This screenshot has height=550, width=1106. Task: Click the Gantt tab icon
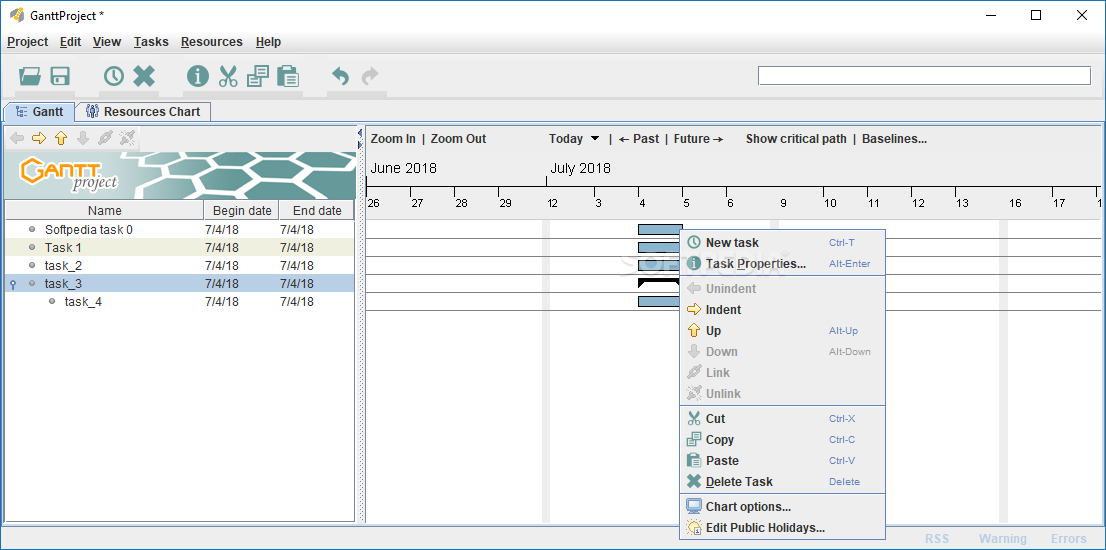pyautogui.click(x=21, y=111)
